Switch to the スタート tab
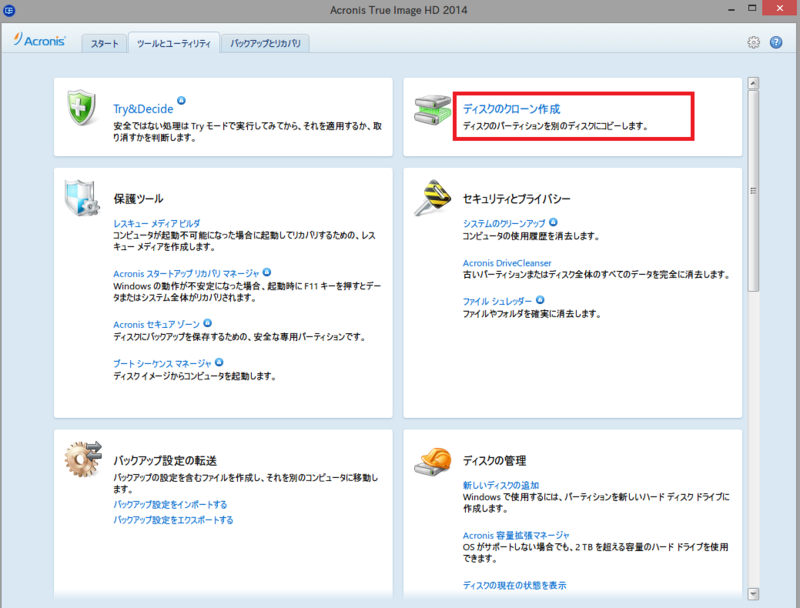Viewport: 800px width, 608px height. (x=105, y=43)
